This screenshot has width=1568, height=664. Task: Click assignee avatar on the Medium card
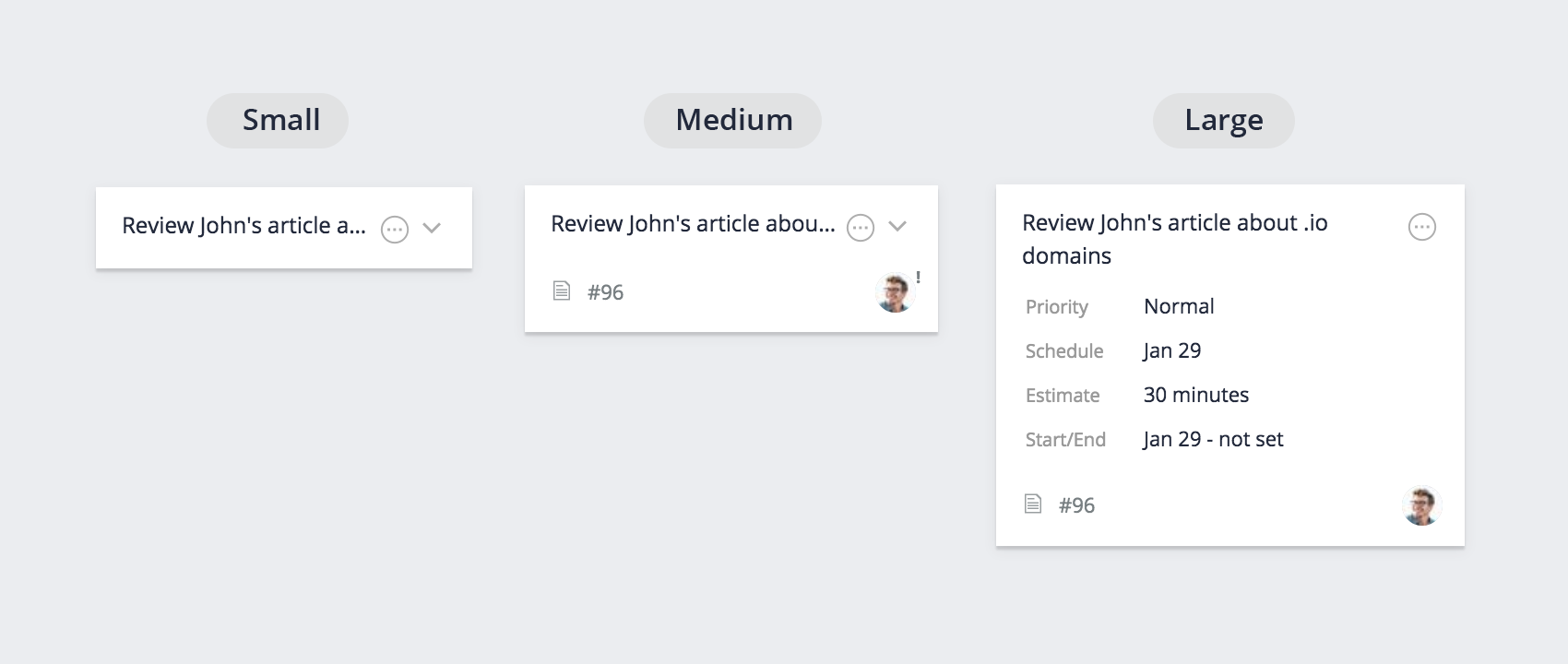coord(894,293)
